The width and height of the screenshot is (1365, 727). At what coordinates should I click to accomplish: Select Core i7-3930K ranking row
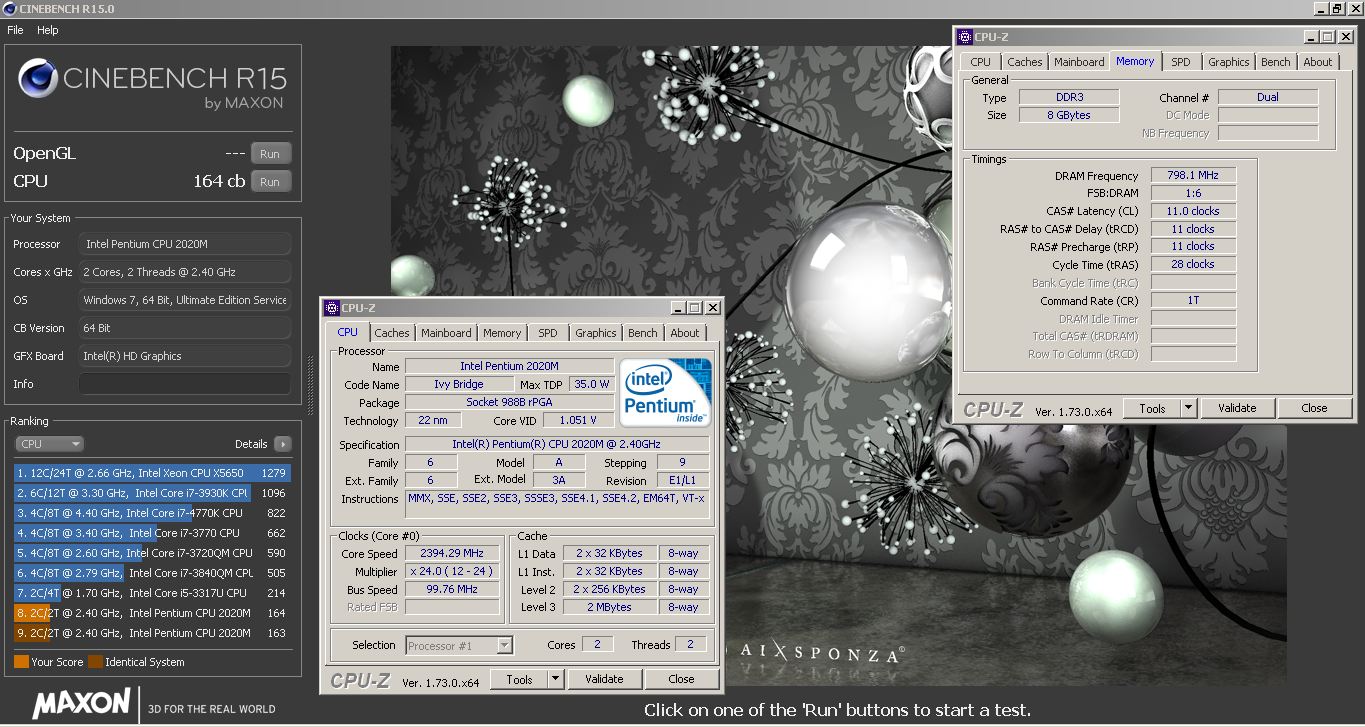pos(152,493)
